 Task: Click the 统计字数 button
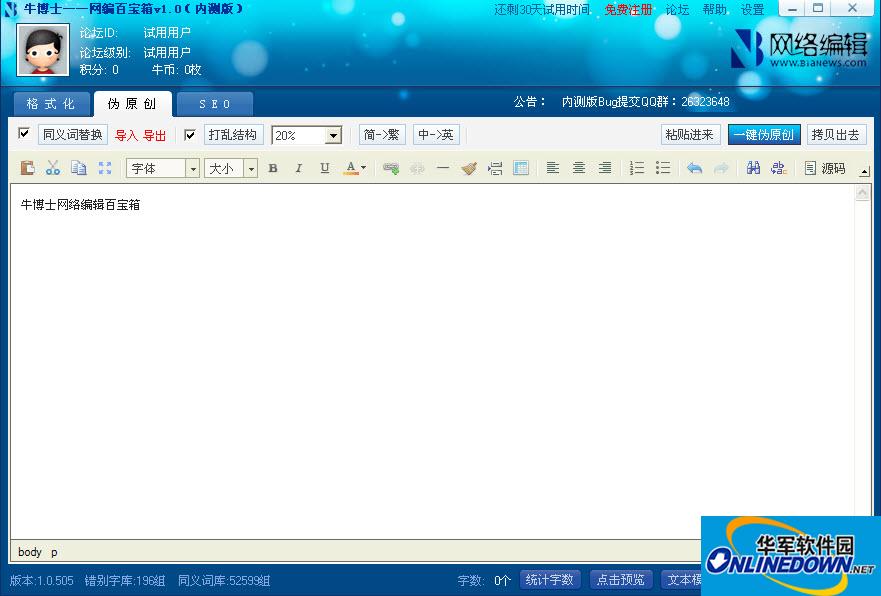point(550,579)
